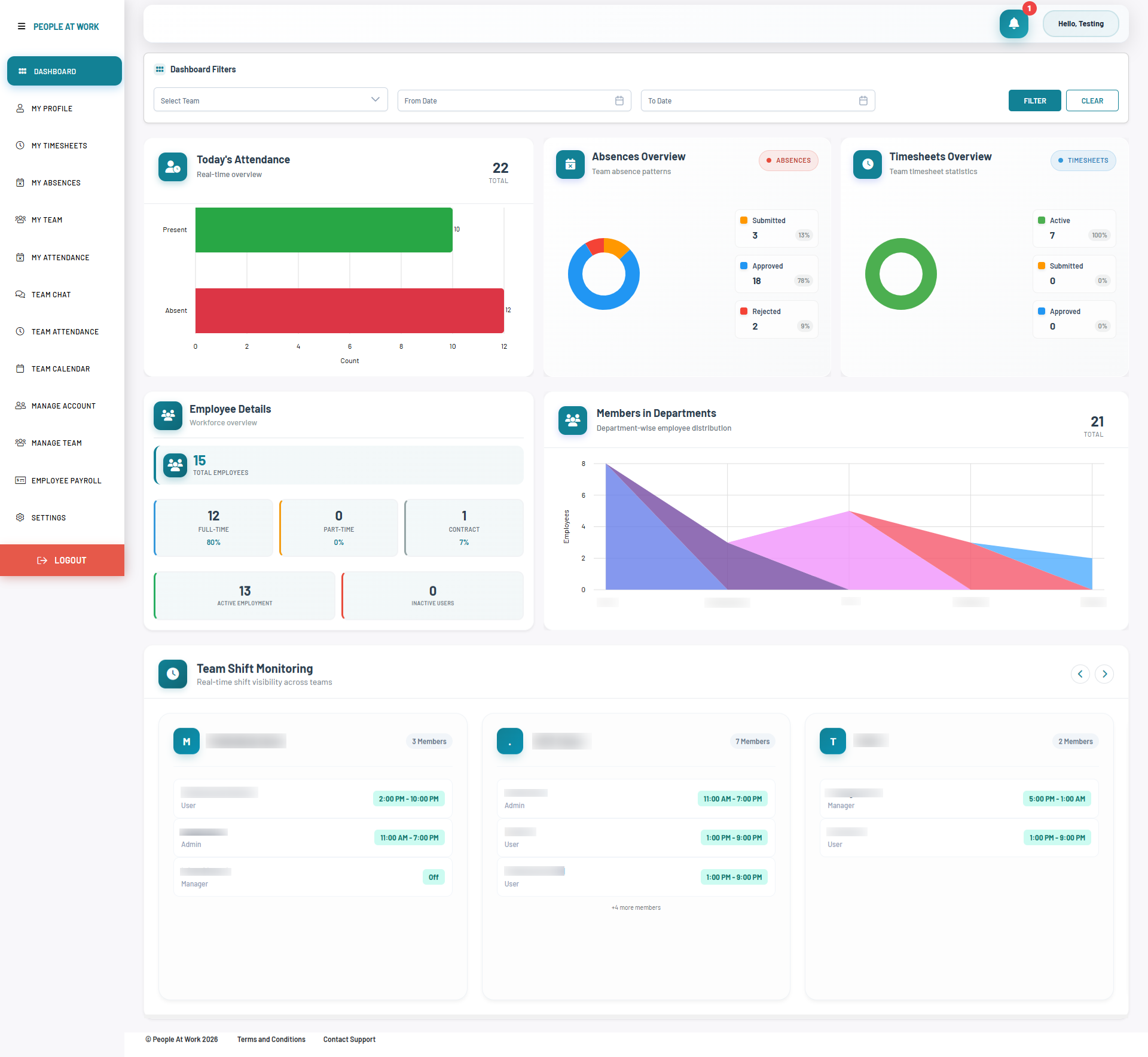Click Today's Attendance card icon

click(172, 167)
